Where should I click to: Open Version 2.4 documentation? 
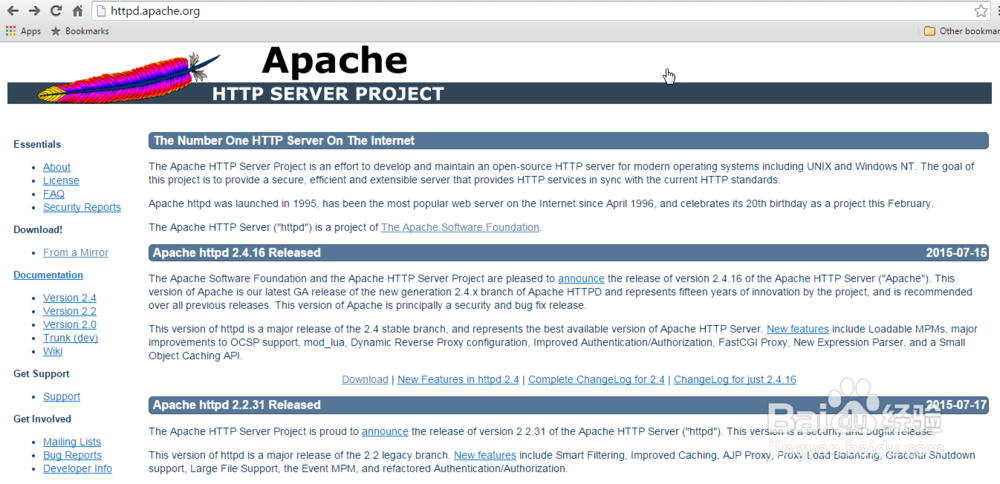coord(70,298)
